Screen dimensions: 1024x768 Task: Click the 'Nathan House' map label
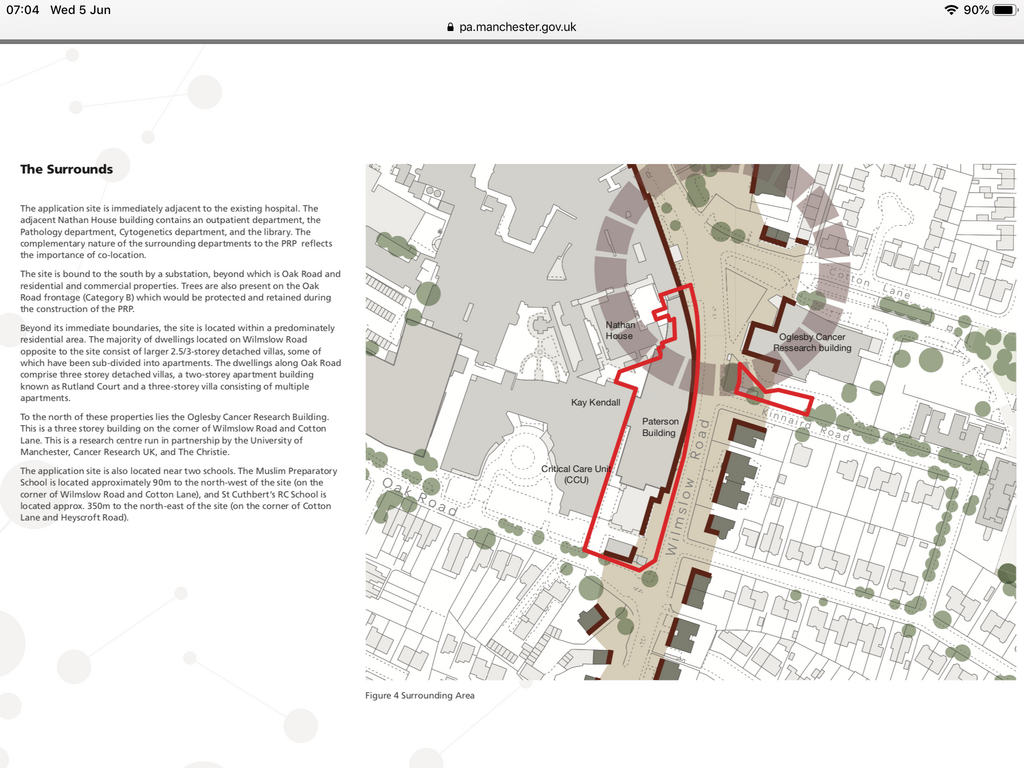coord(620,330)
